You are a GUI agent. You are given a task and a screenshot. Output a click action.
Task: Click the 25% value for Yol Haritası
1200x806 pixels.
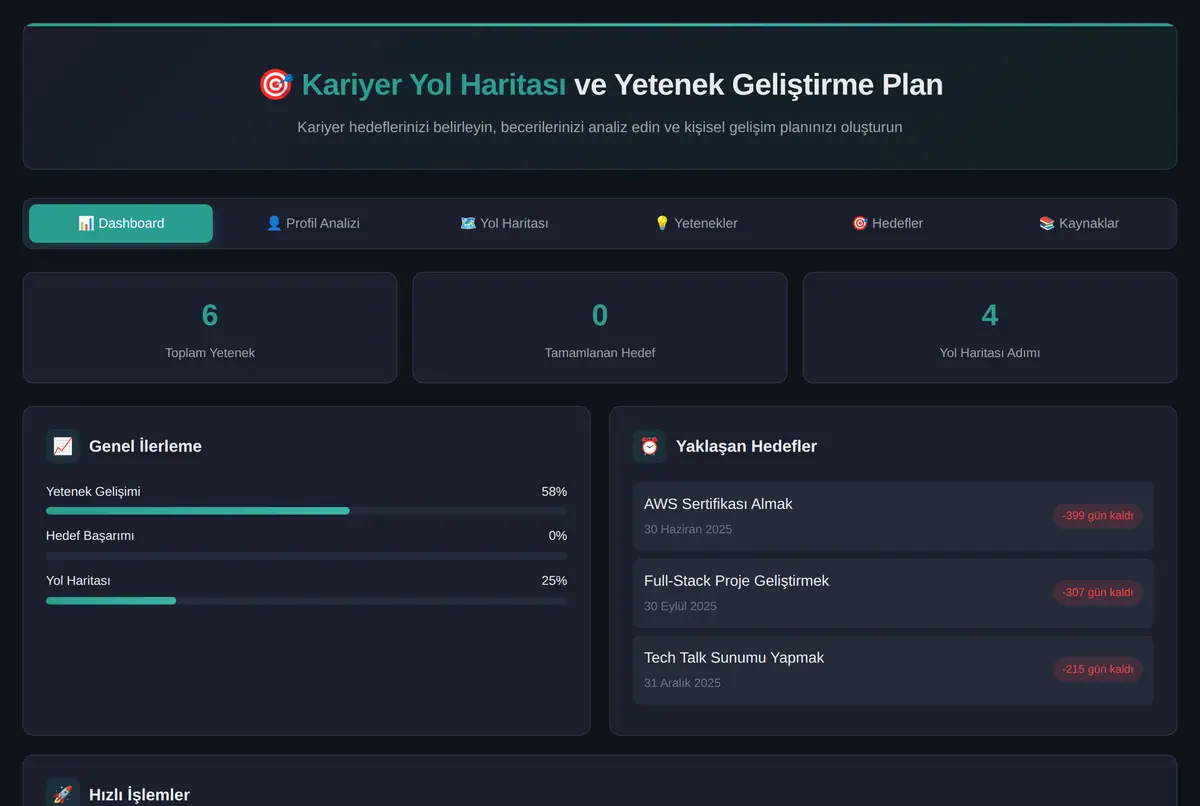click(x=554, y=581)
